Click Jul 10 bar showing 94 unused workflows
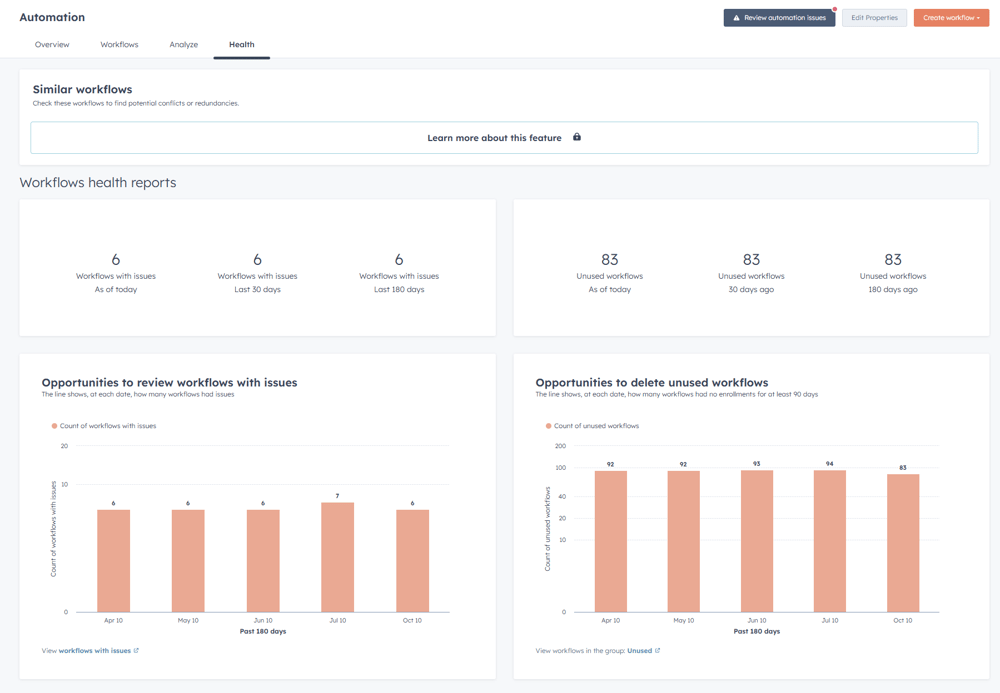1000x693 pixels. [x=830, y=541]
